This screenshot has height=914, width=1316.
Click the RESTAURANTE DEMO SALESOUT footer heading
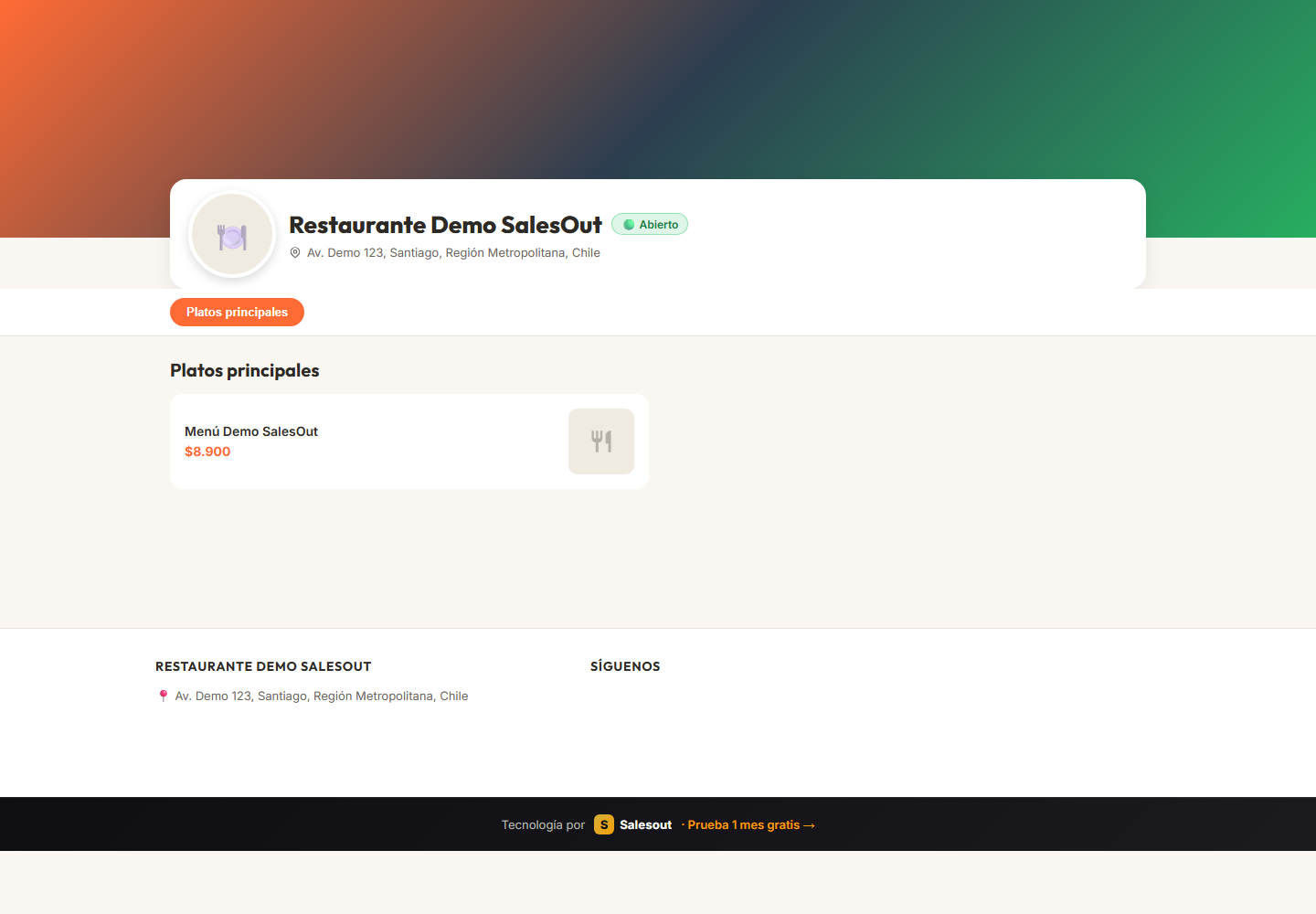[263, 666]
